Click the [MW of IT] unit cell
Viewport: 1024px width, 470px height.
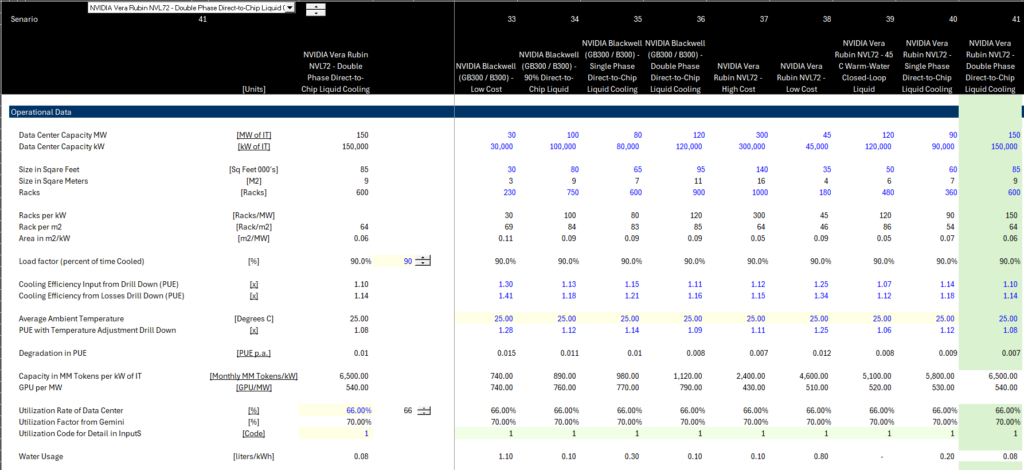point(254,135)
